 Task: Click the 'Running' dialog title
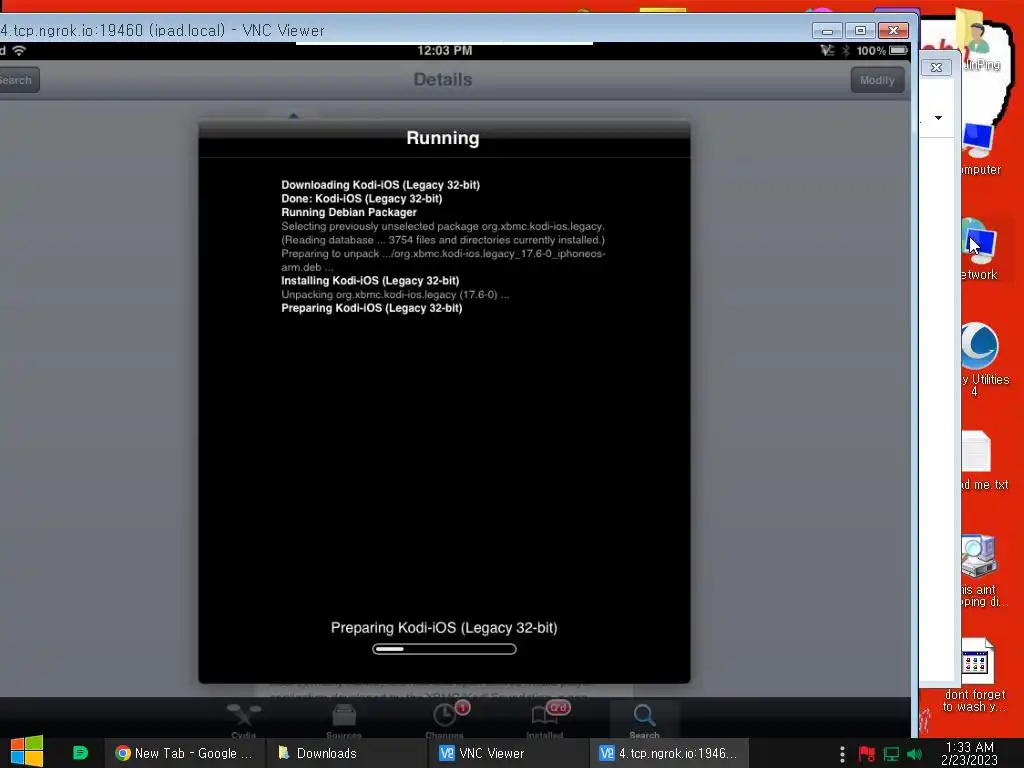click(x=443, y=138)
